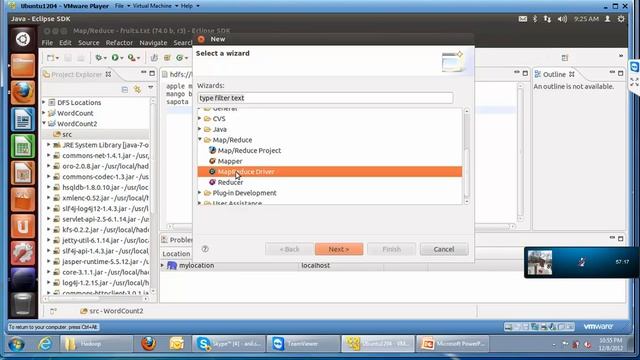Select Project Explorer tab
640x360 pixels.
[x=77, y=74]
